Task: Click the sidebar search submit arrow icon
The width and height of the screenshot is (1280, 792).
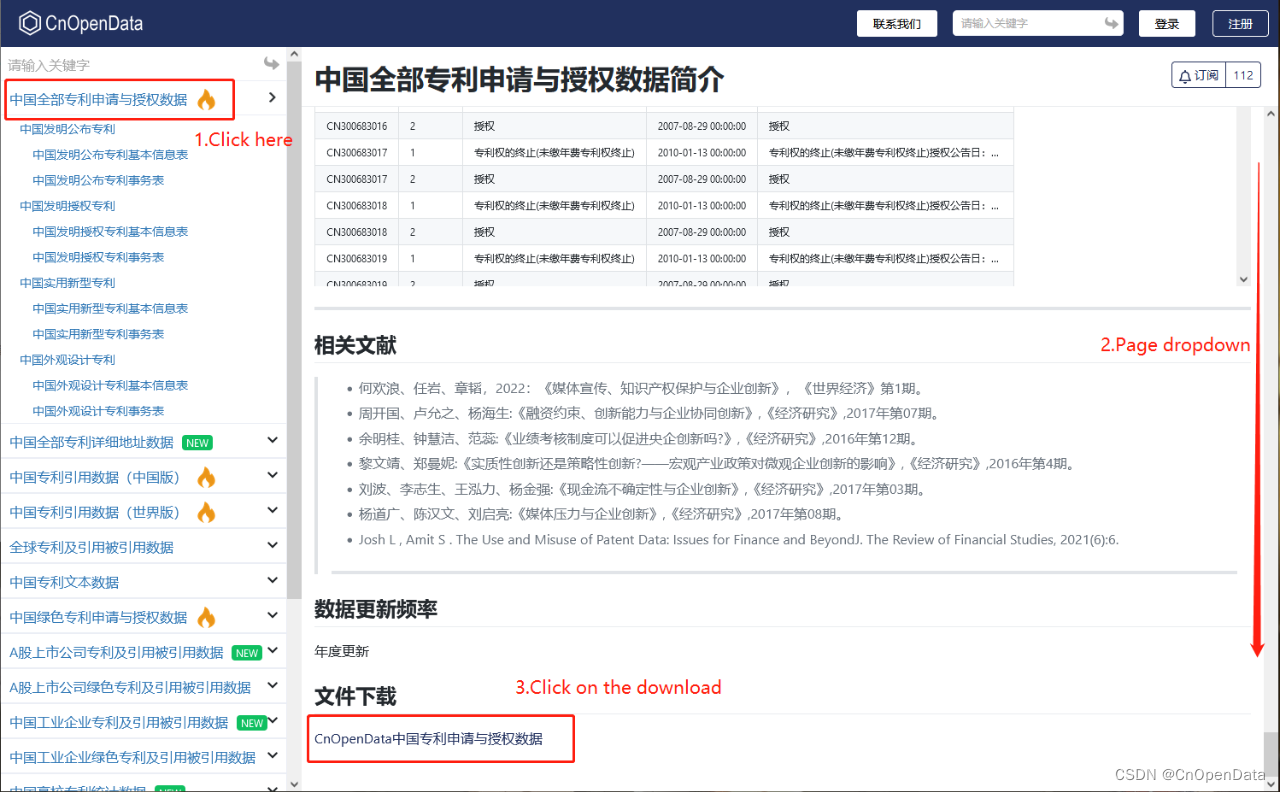Action: click(271, 64)
